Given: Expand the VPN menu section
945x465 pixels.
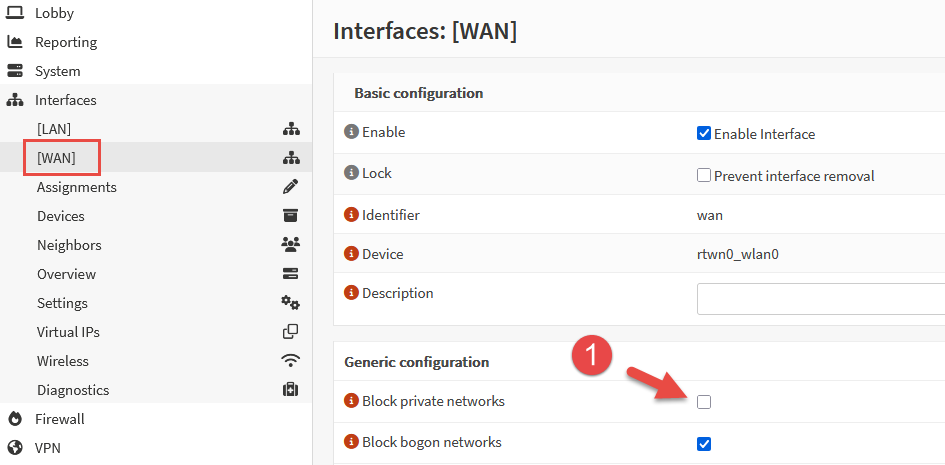Looking at the screenshot, I should pos(47,448).
